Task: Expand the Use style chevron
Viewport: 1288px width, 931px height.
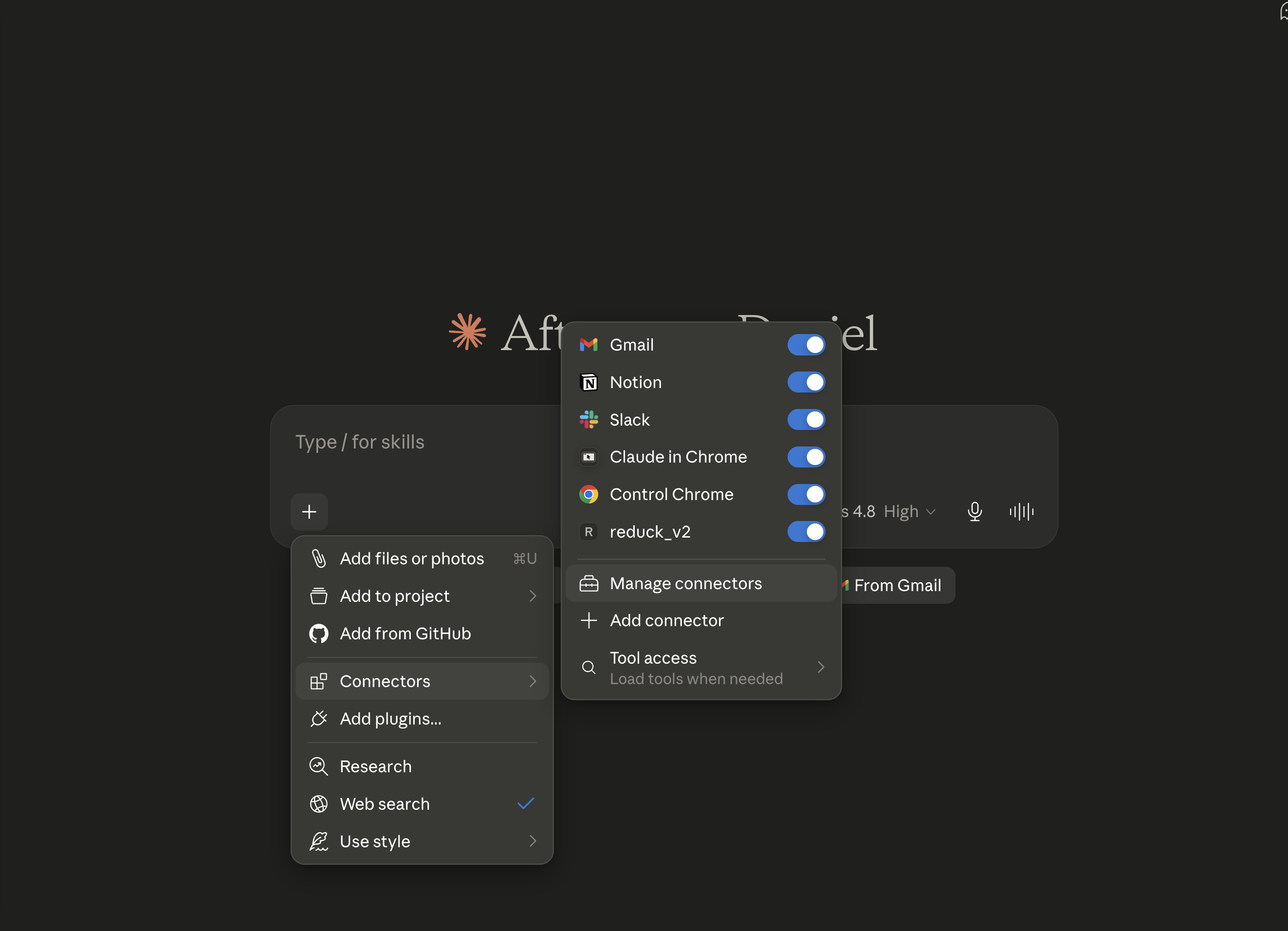Action: [x=532, y=842]
